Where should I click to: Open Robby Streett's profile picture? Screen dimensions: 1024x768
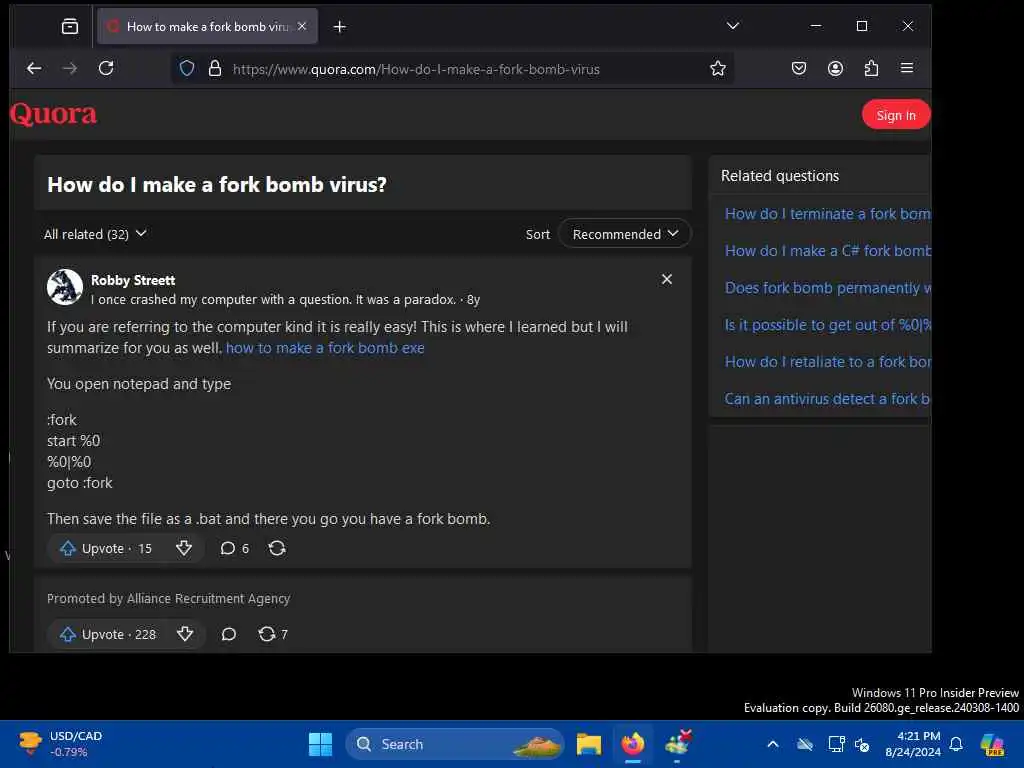pyautogui.click(x=65, y=287)
